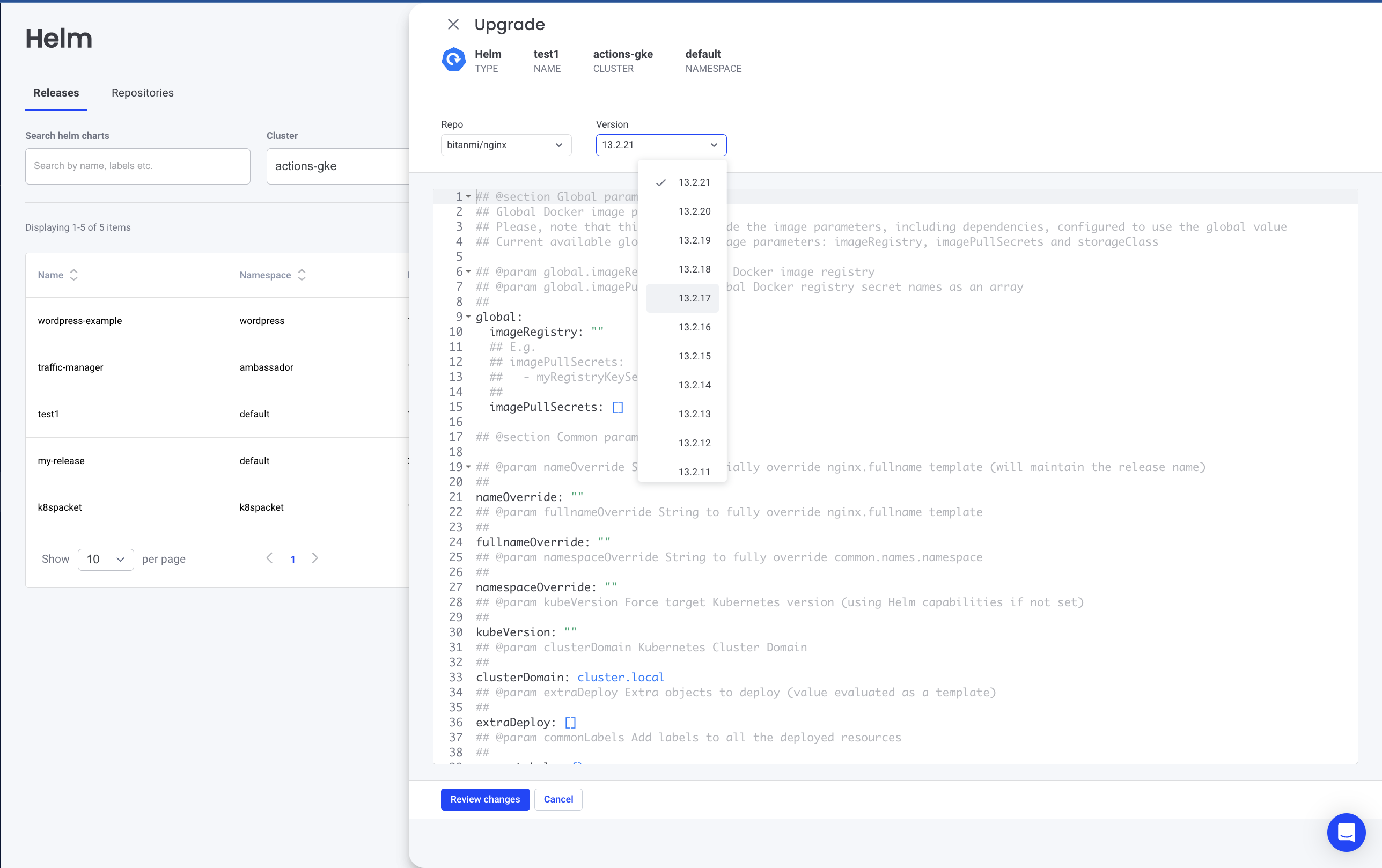Screen dimensions: 1382x868
Task: Collapse code fold arrow at line 6
Action: (x=468, y=271)
